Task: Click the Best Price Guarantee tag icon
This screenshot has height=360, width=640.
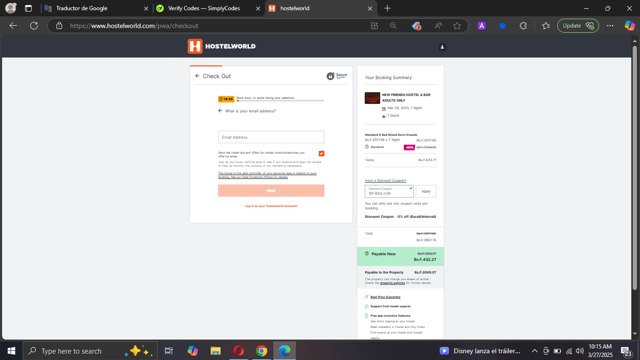Action: tap(367, 297)
